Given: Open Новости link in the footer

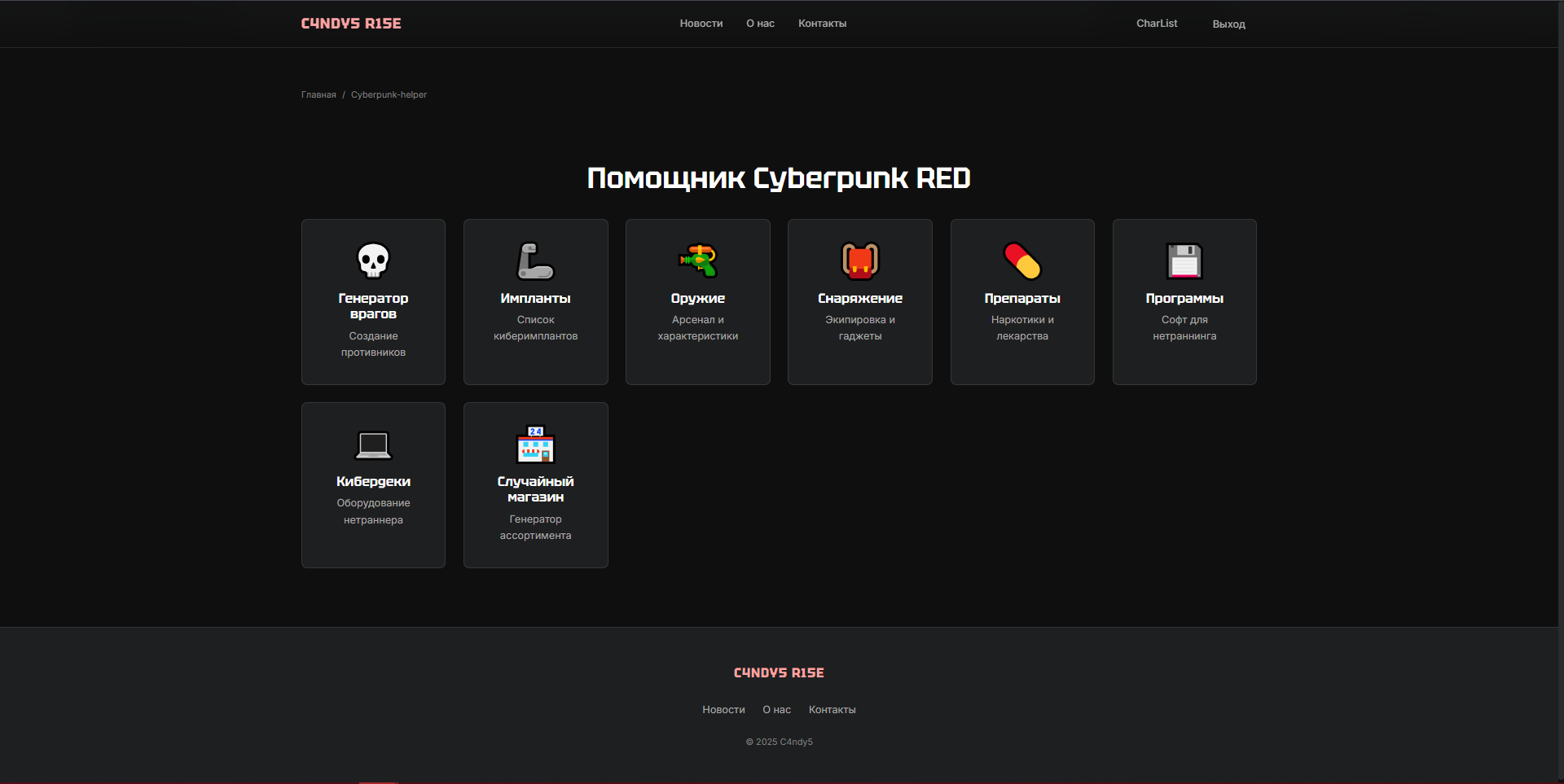Looking at the screenshot, I should [x=723, y=710].
